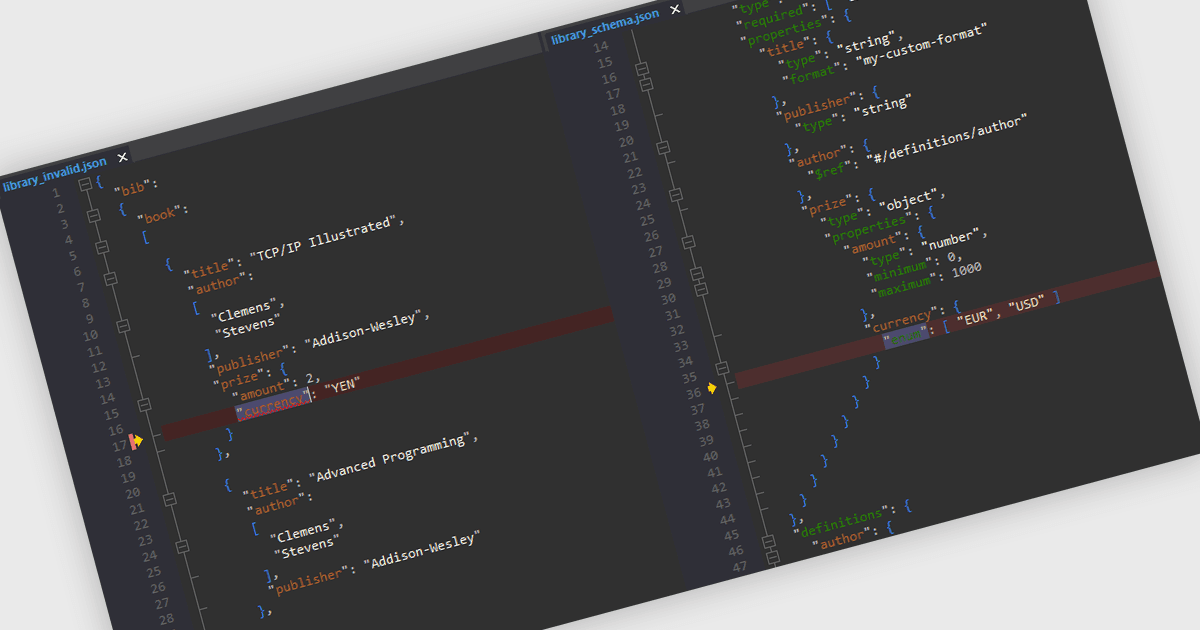Click the "format" key in the schema
This screenshot has height=630, width=1200.
(x=811, y=74)
